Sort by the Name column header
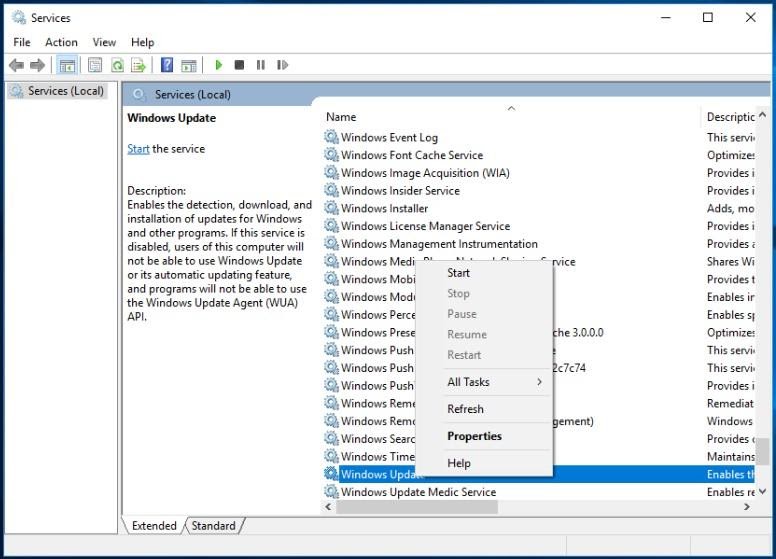The height and width of the screenshot is (559, 776). (510, 117)
